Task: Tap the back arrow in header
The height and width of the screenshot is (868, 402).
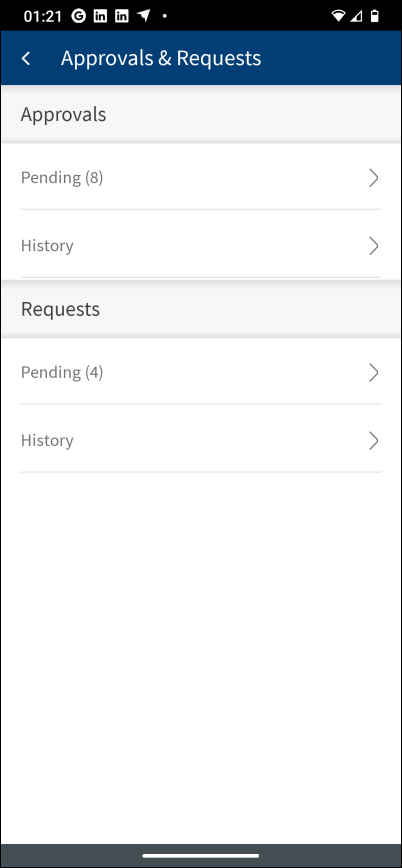Action: coord(25,58)
